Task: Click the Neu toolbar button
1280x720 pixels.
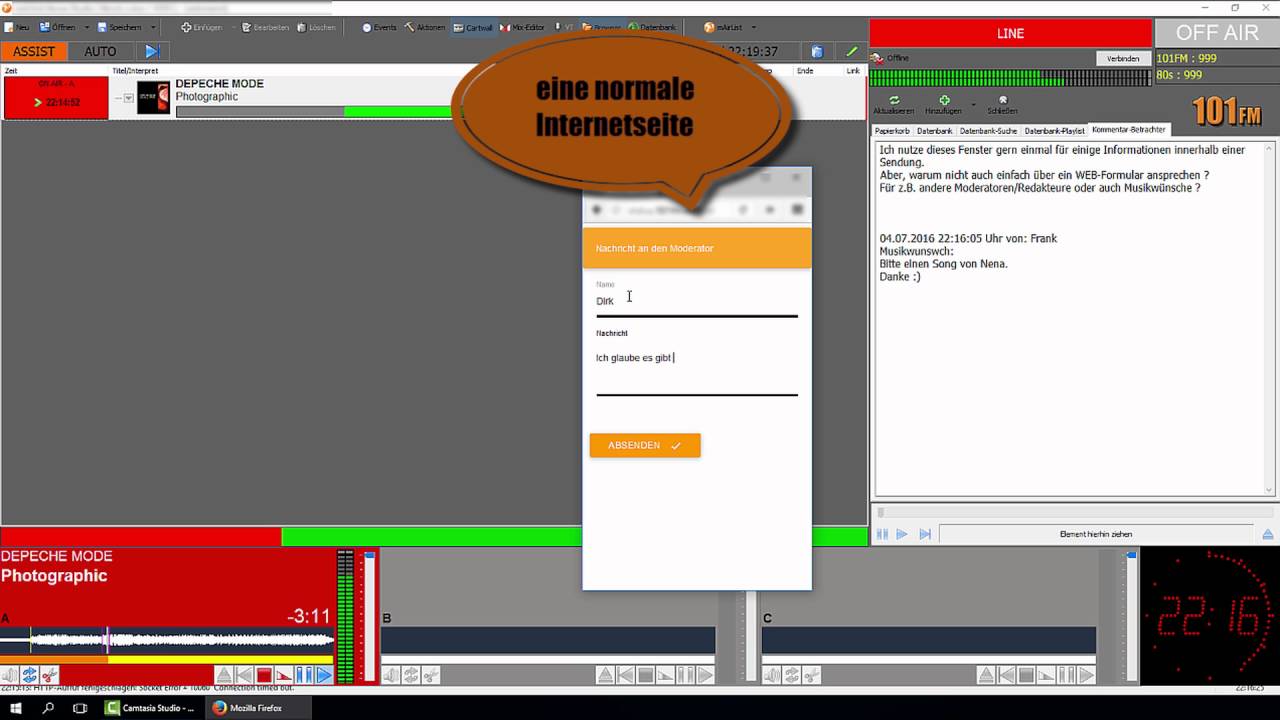Action: [16, 27]
